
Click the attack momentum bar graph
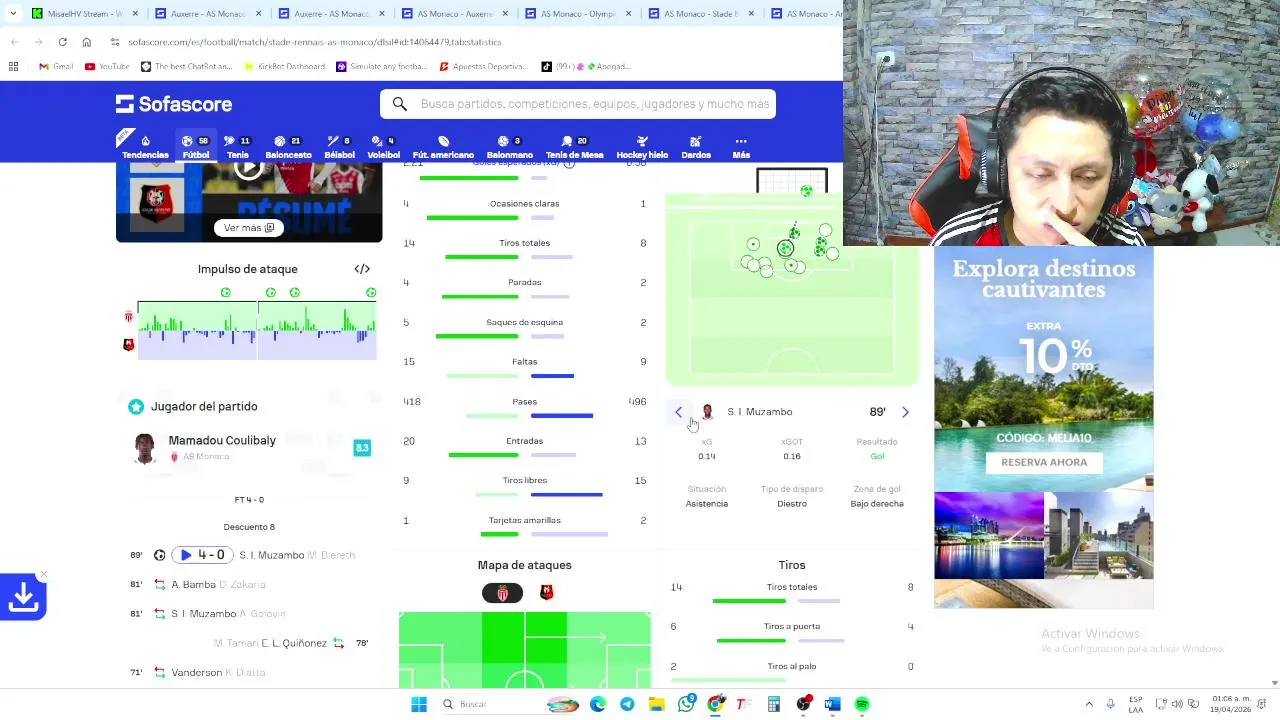[257, 330]
